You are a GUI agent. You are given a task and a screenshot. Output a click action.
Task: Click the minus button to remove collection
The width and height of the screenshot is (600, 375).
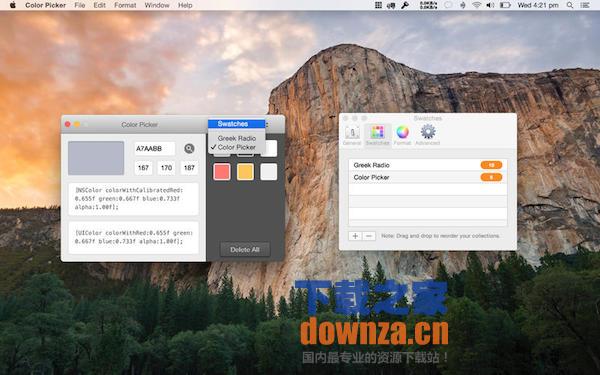[x=369, y=236]
